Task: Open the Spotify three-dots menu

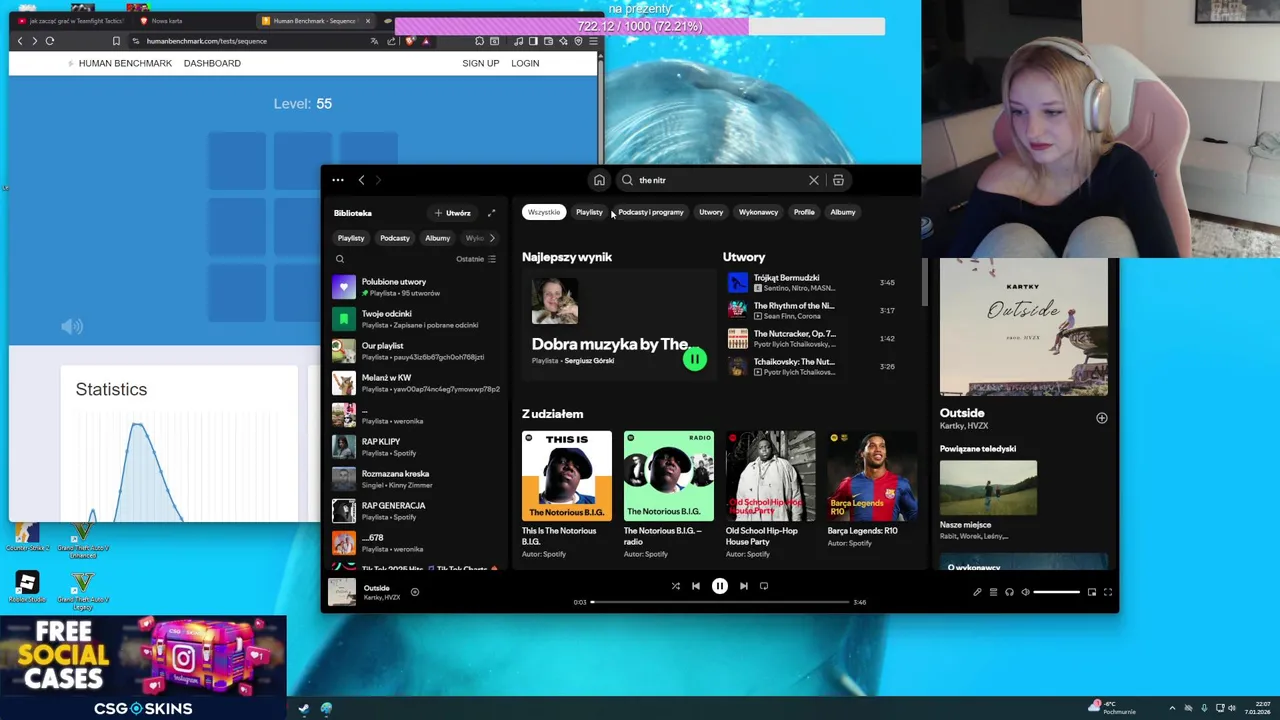Action: 338,180
